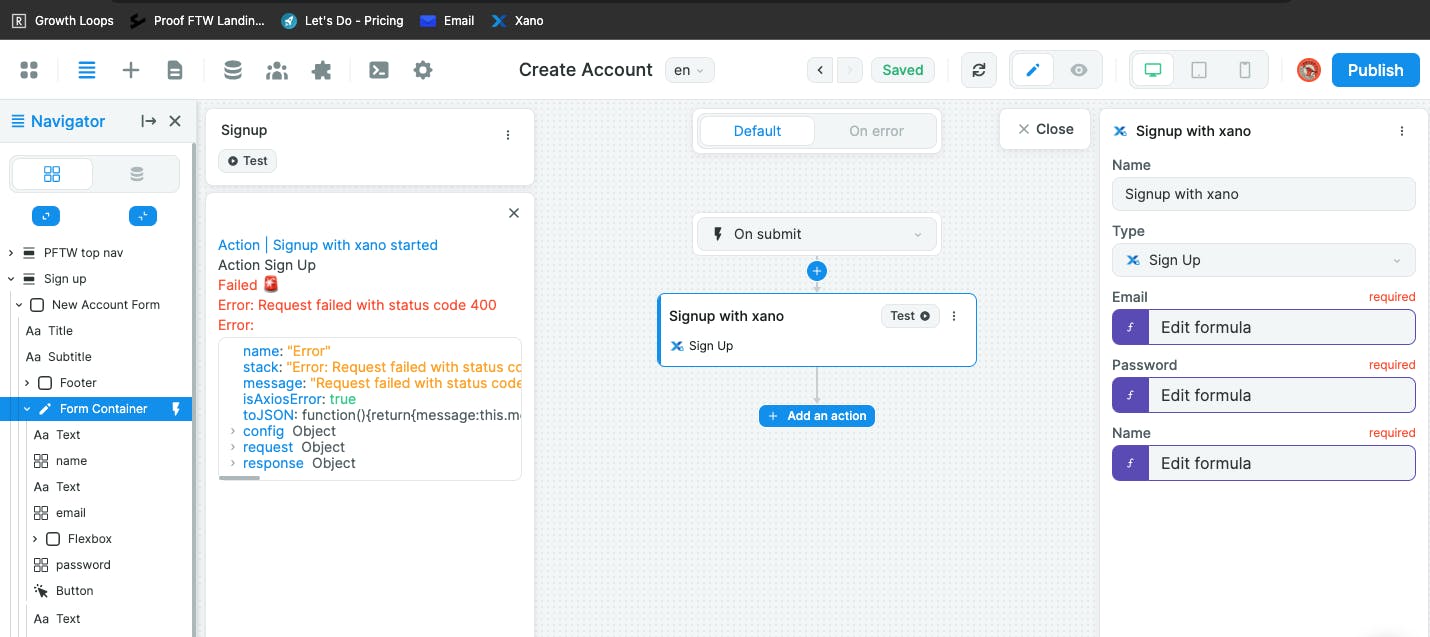Expand the Flexbox tree node
Viewport: 1430px width, 637px height.
[x=35, y=539]
